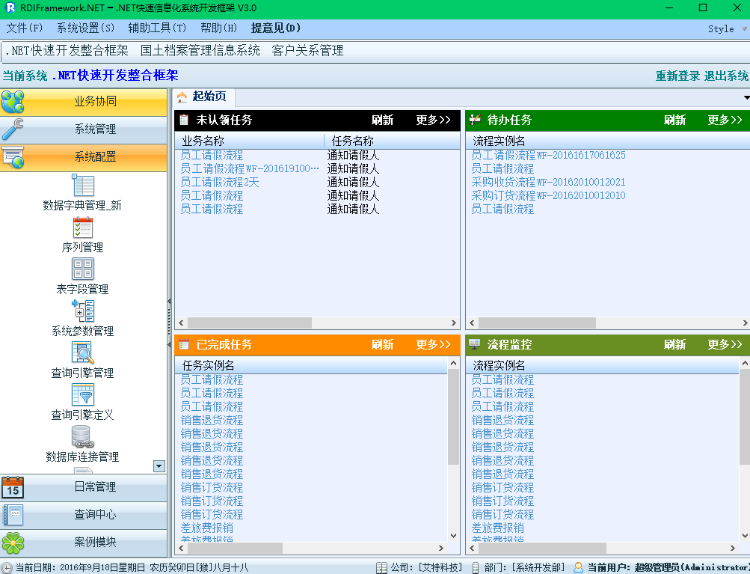Click the sidebar icon list down arrow
The width and height of the screenshot is (750, 574).
pos(159,466)
